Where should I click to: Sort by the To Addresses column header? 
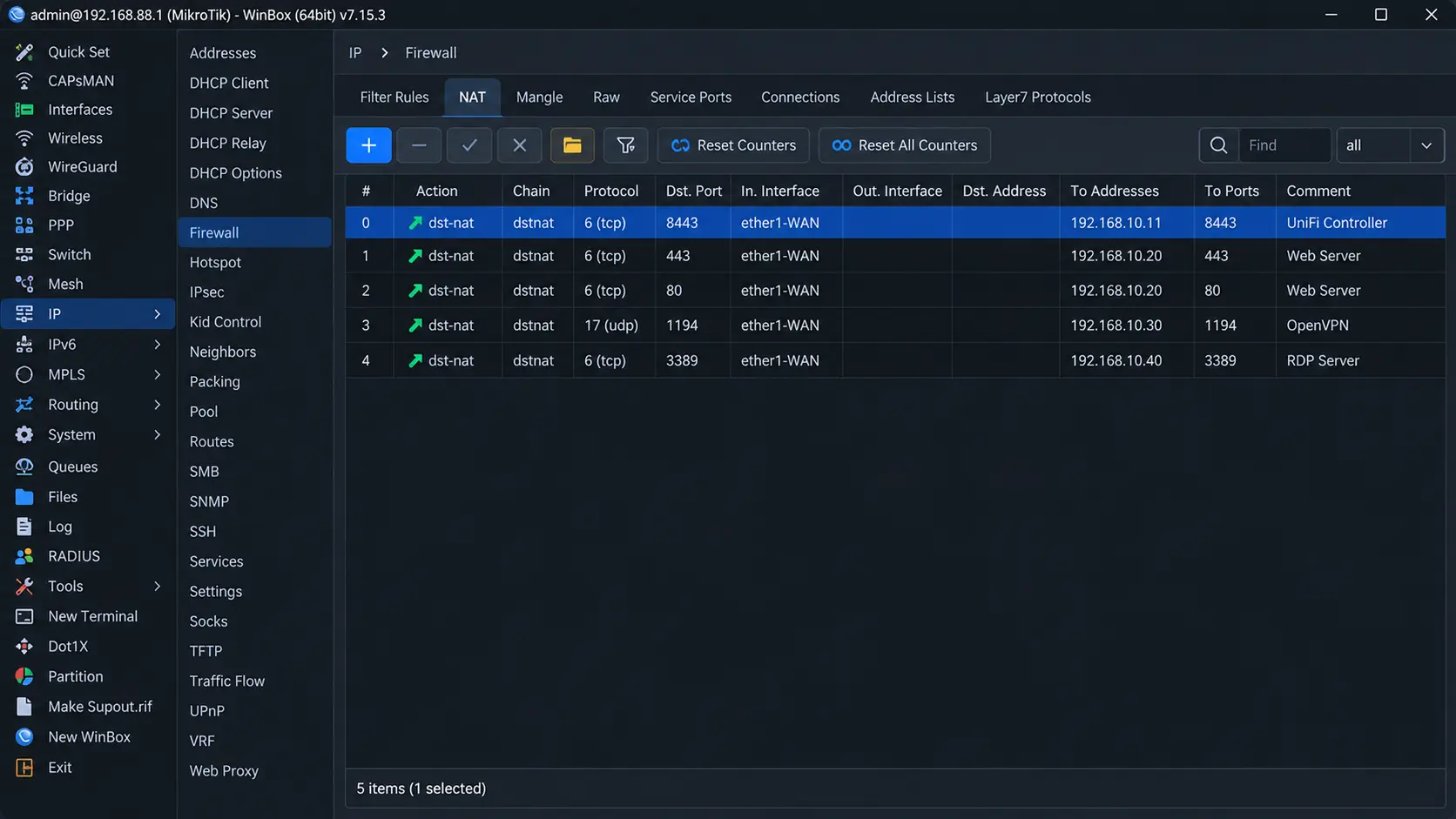[1126, 191]
